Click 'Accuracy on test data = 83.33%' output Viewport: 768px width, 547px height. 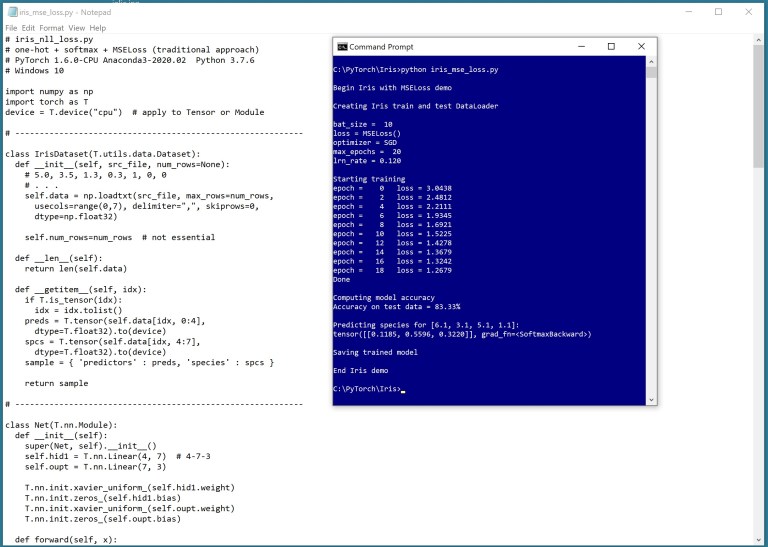click(396, 307)
